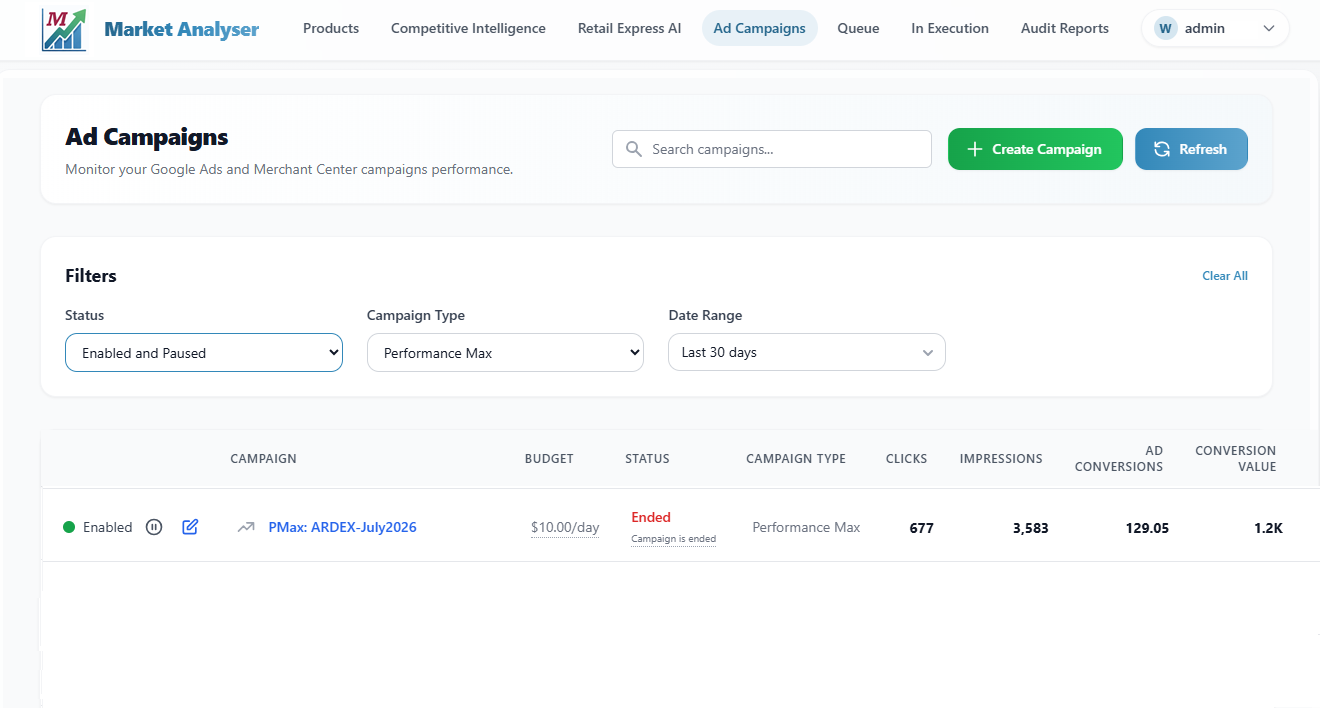Screen dimensions: 1320x708
Task: Click the AD CONVERSIONS column header
Action: pyautogui.click(x=1119, y=459)
